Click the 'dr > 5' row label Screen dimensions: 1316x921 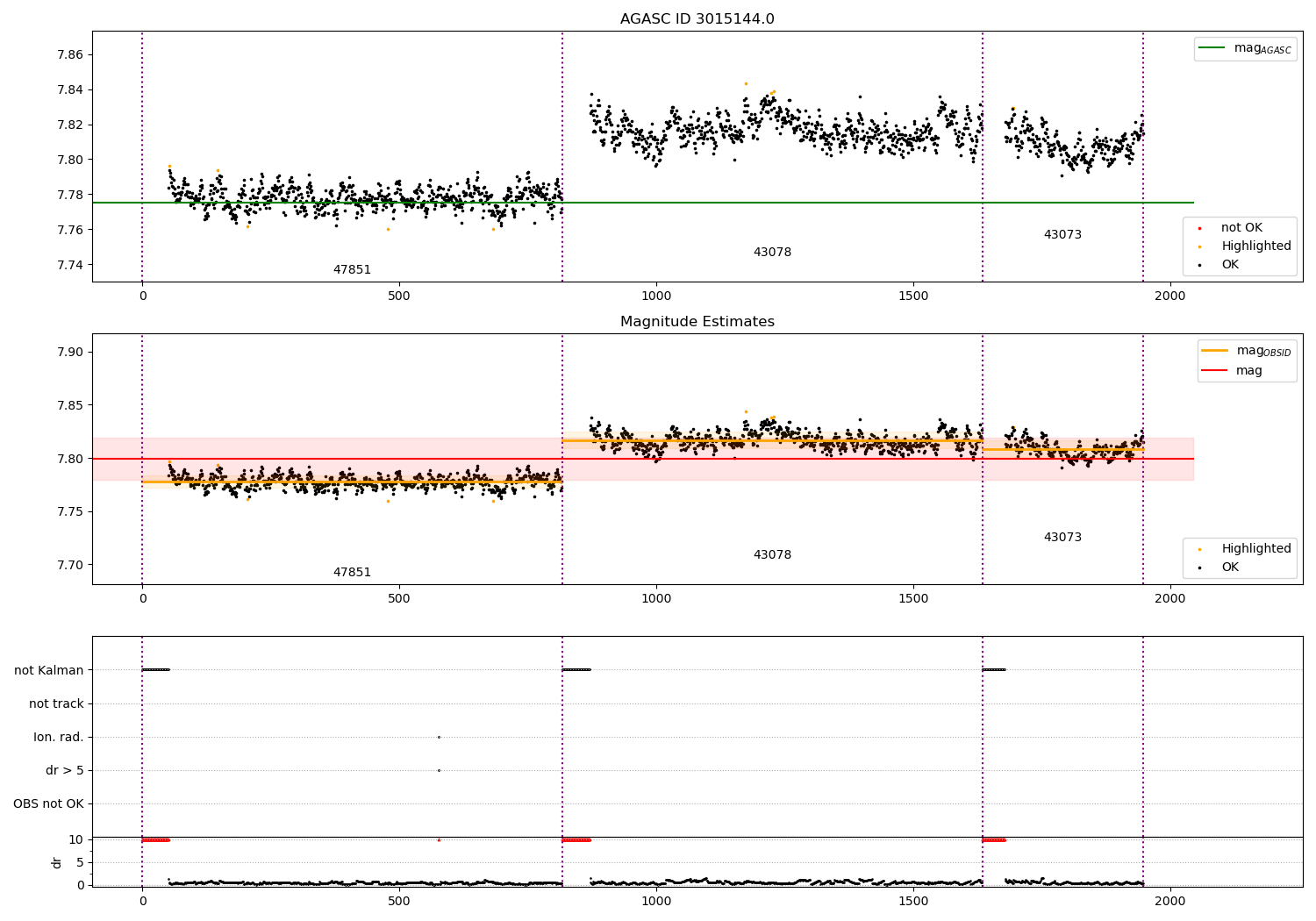click(65, 771)
